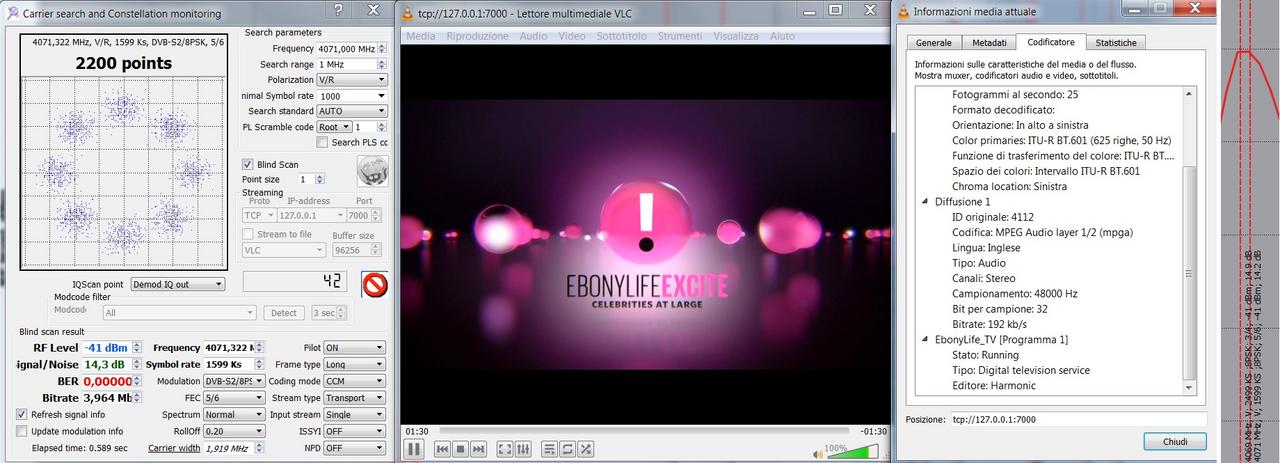1280x463 pixels.
Task: Select the Editore: Harmonic row
Action: (x=994, y=386)
